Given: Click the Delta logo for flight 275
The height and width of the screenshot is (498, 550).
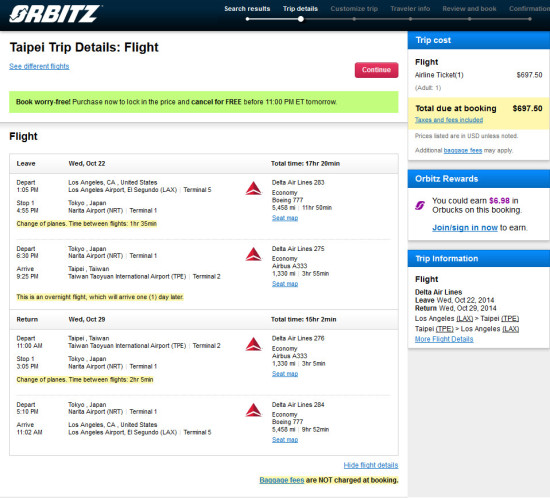Looking at the screenshot, I should coord(253,254).
